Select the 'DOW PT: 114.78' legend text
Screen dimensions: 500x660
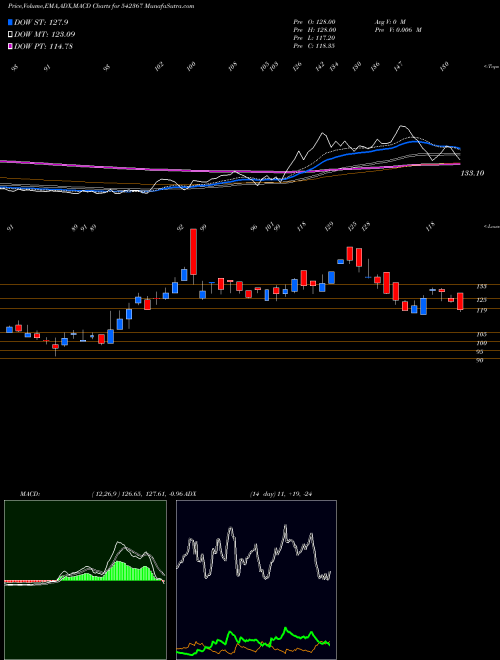[x=43, y=46]
